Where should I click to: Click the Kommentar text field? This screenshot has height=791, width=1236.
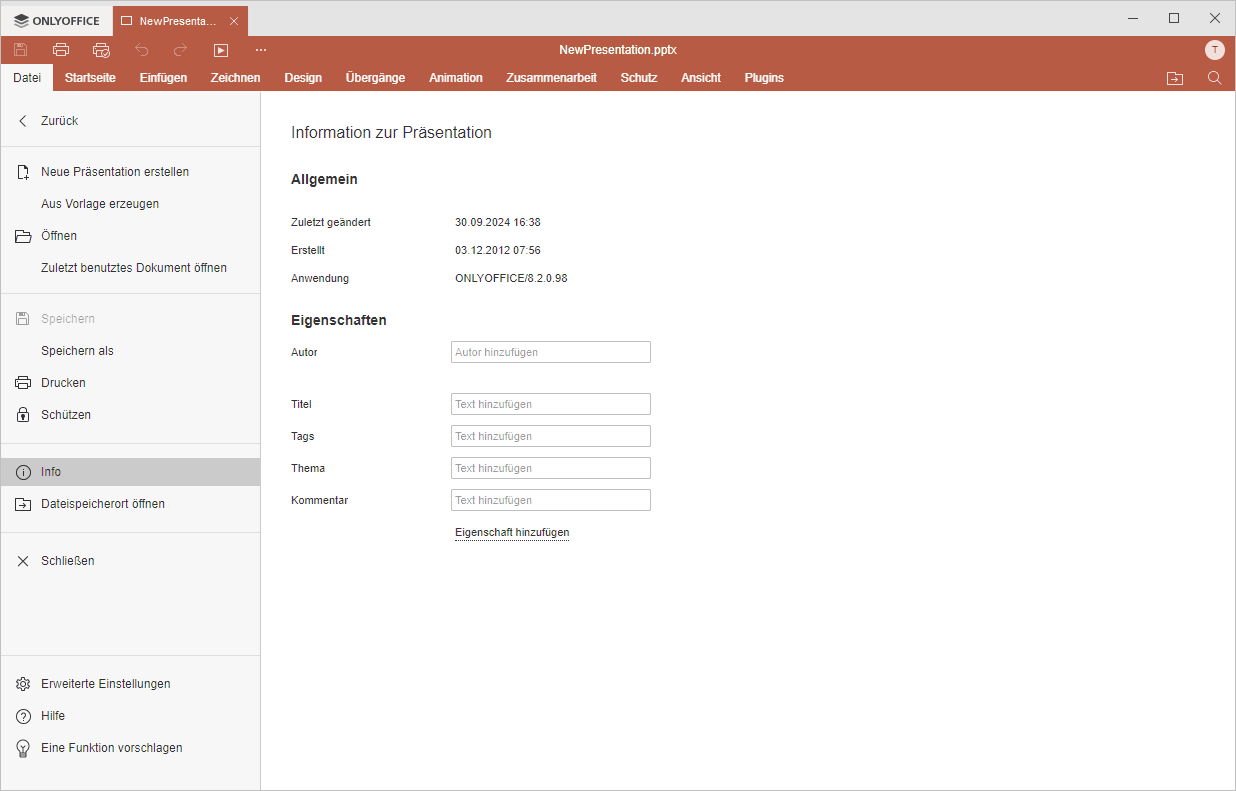coord(550,500)
